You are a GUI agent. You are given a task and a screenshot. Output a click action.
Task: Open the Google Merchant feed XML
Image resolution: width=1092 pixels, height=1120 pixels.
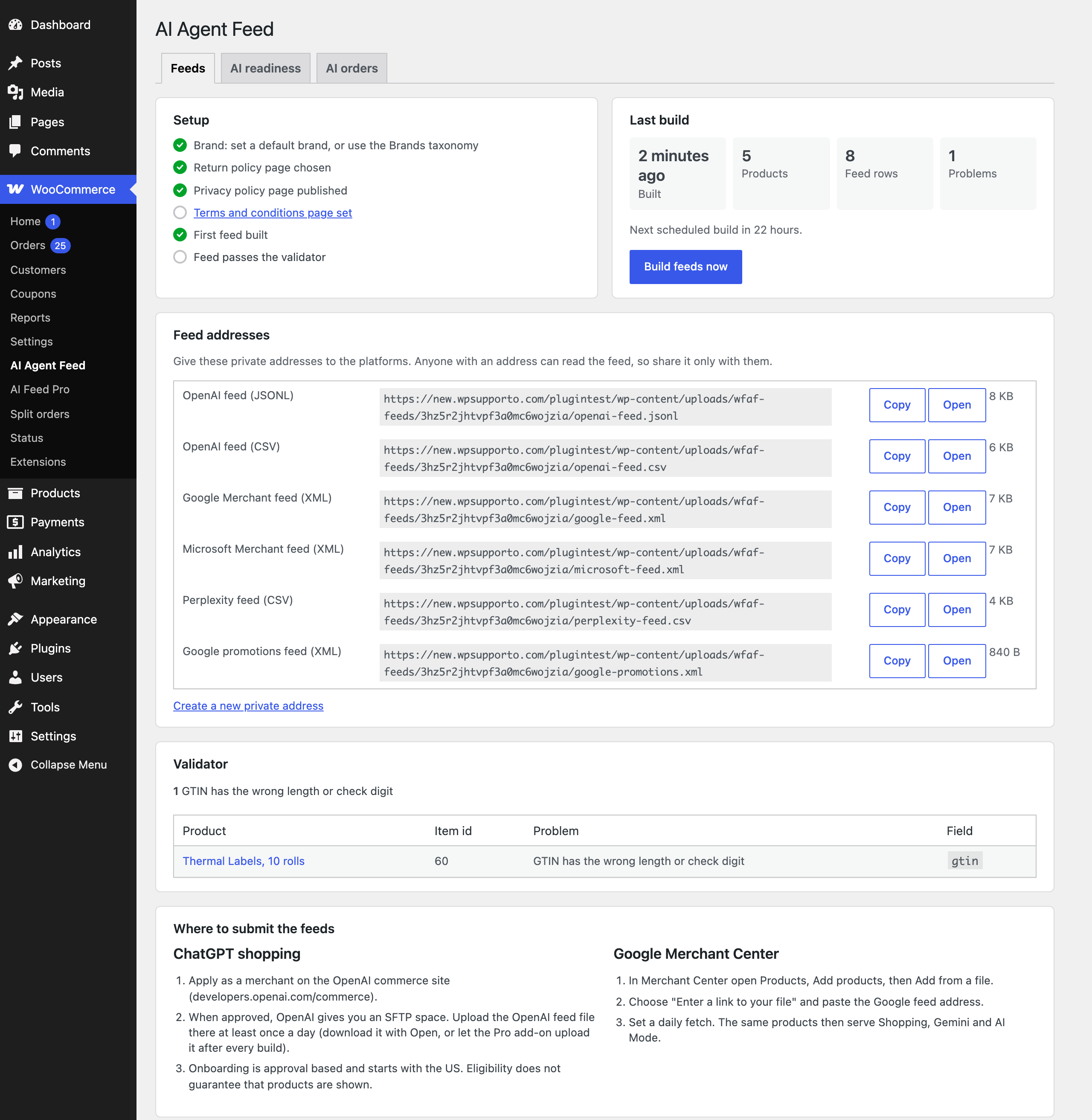coord(957,507)
